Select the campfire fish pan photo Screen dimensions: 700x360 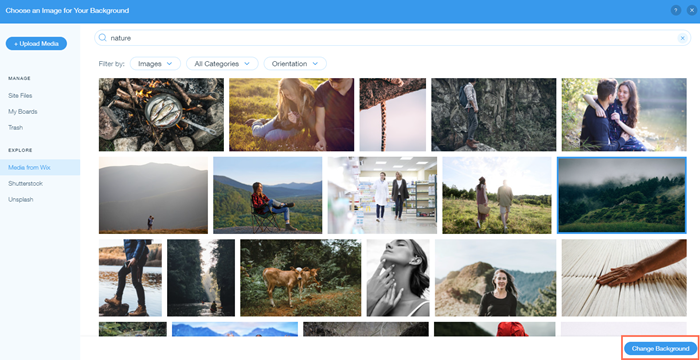(161, 115)
